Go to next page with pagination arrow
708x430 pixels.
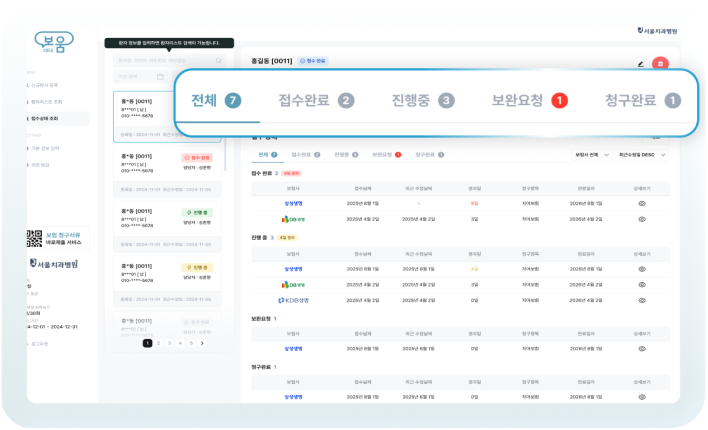tap(202, 343)
